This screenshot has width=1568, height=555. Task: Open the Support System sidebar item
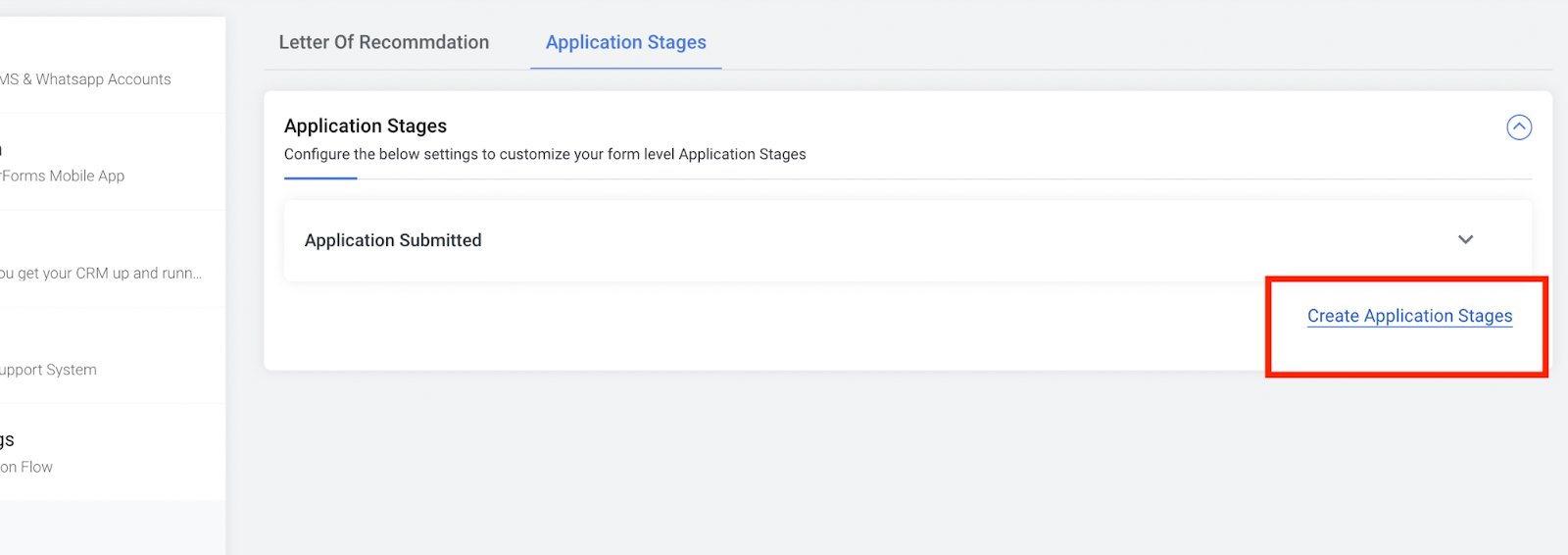49,370
